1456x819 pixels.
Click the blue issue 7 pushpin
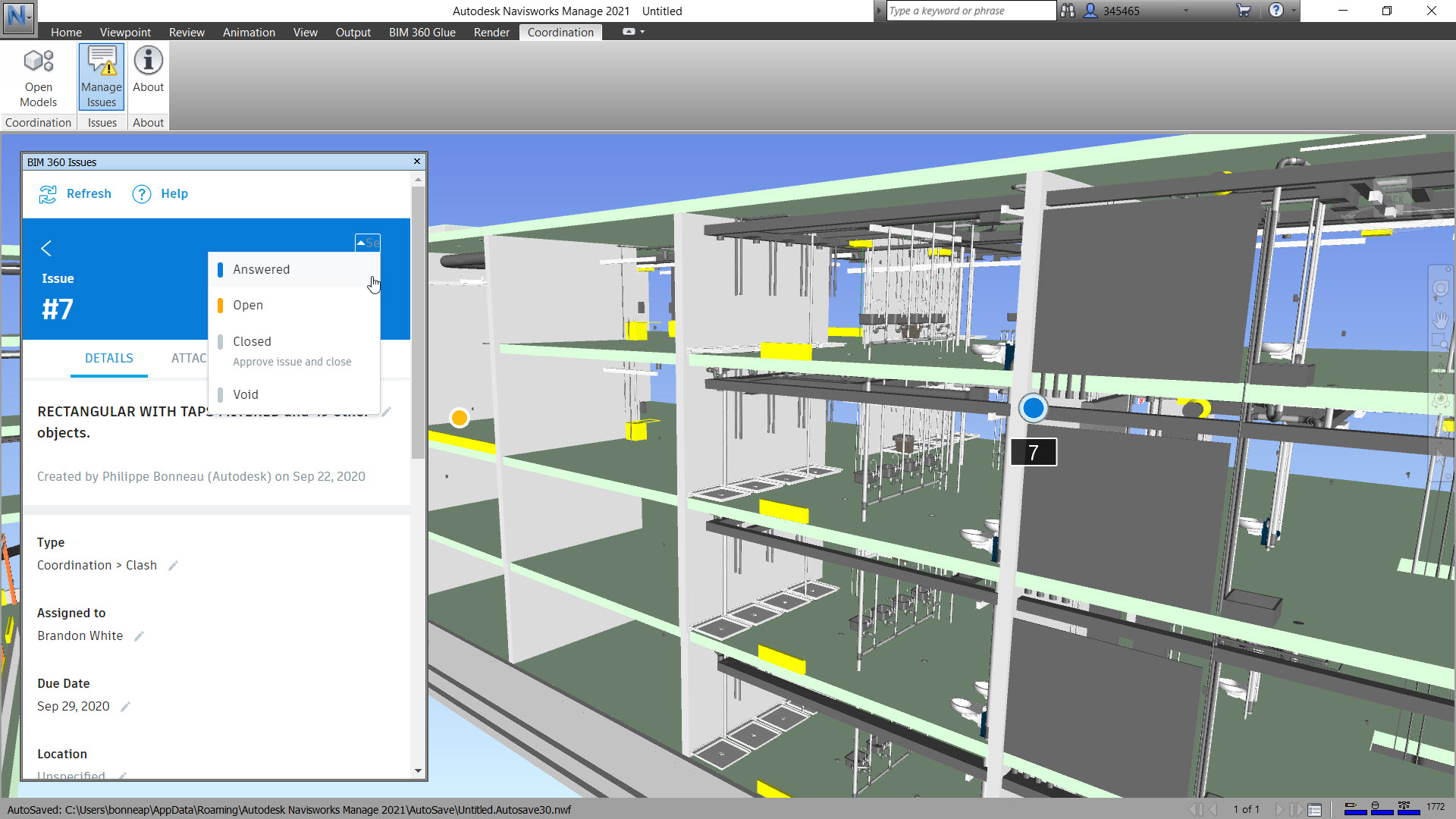click(1033, 408)
